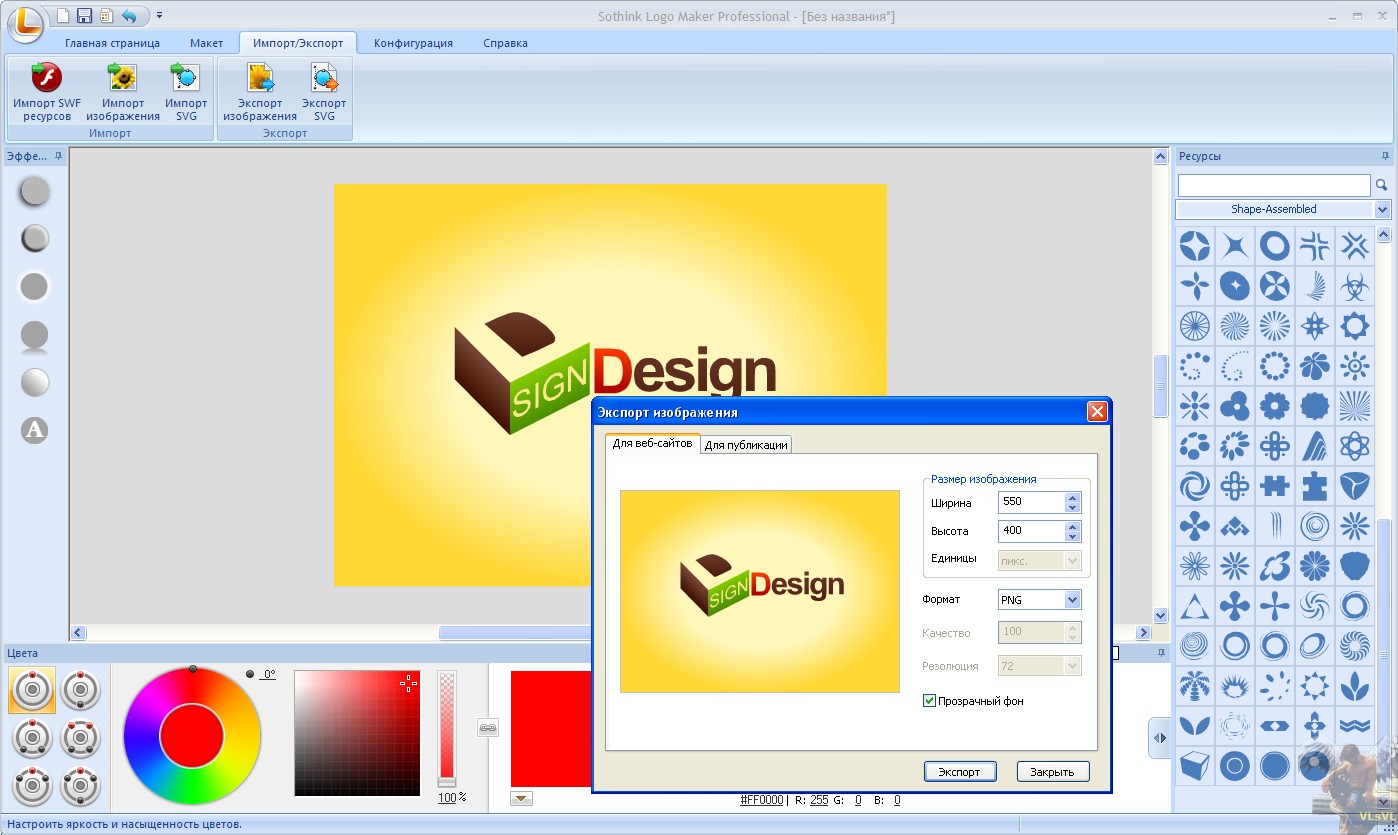Toggle the chain link lock icon
The width and height of the screenshot is (1398, 835).
[x=488, y=728]
